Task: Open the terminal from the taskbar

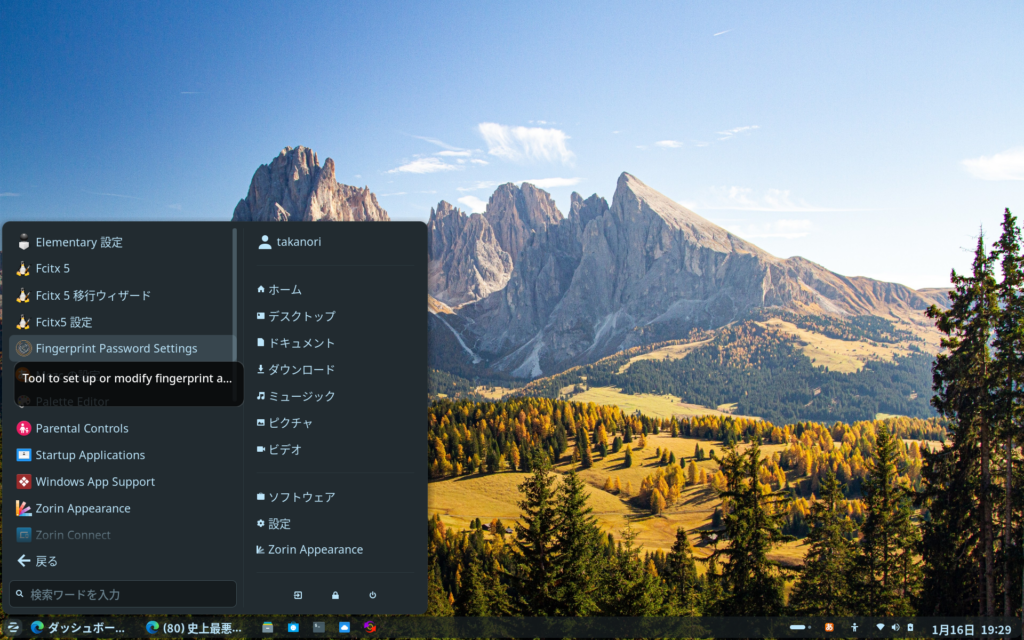Action: tap(319, 627)
